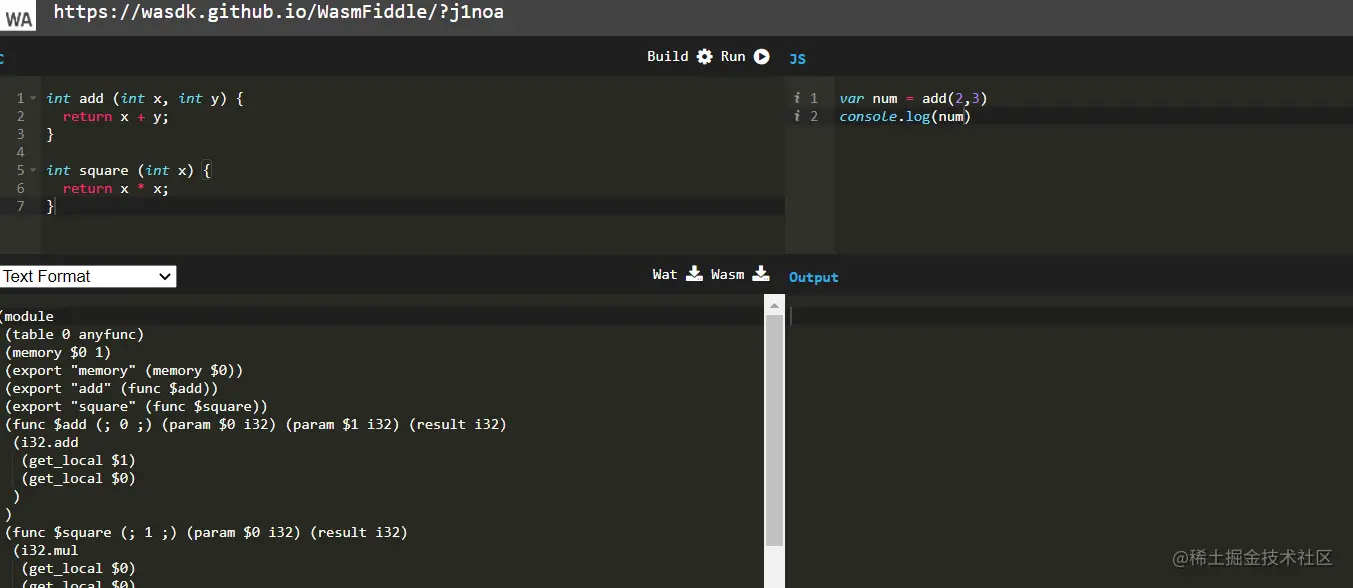Image resolution: width=1353 pixels, height=588 pixels.
Task: Click code line 'return x + y;'
Action: [116, 116]
